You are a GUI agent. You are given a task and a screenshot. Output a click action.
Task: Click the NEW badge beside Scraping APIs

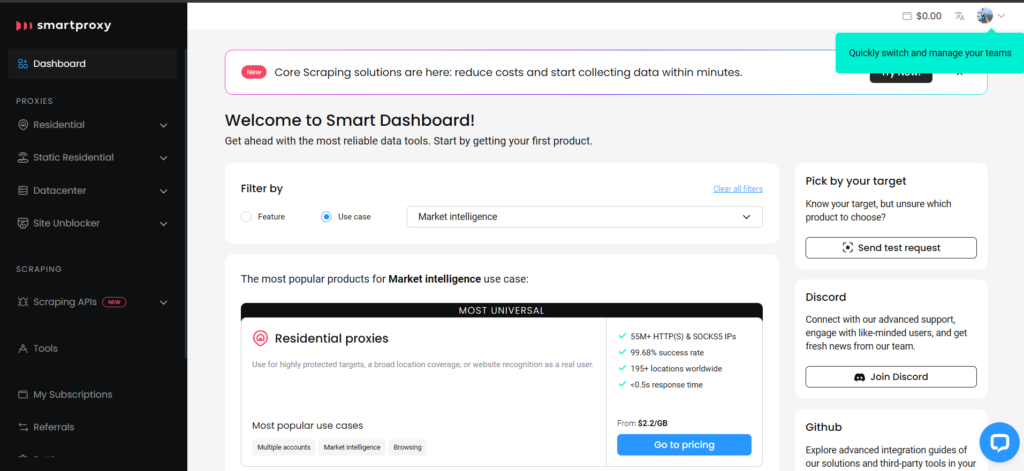[x=114, y=302]
